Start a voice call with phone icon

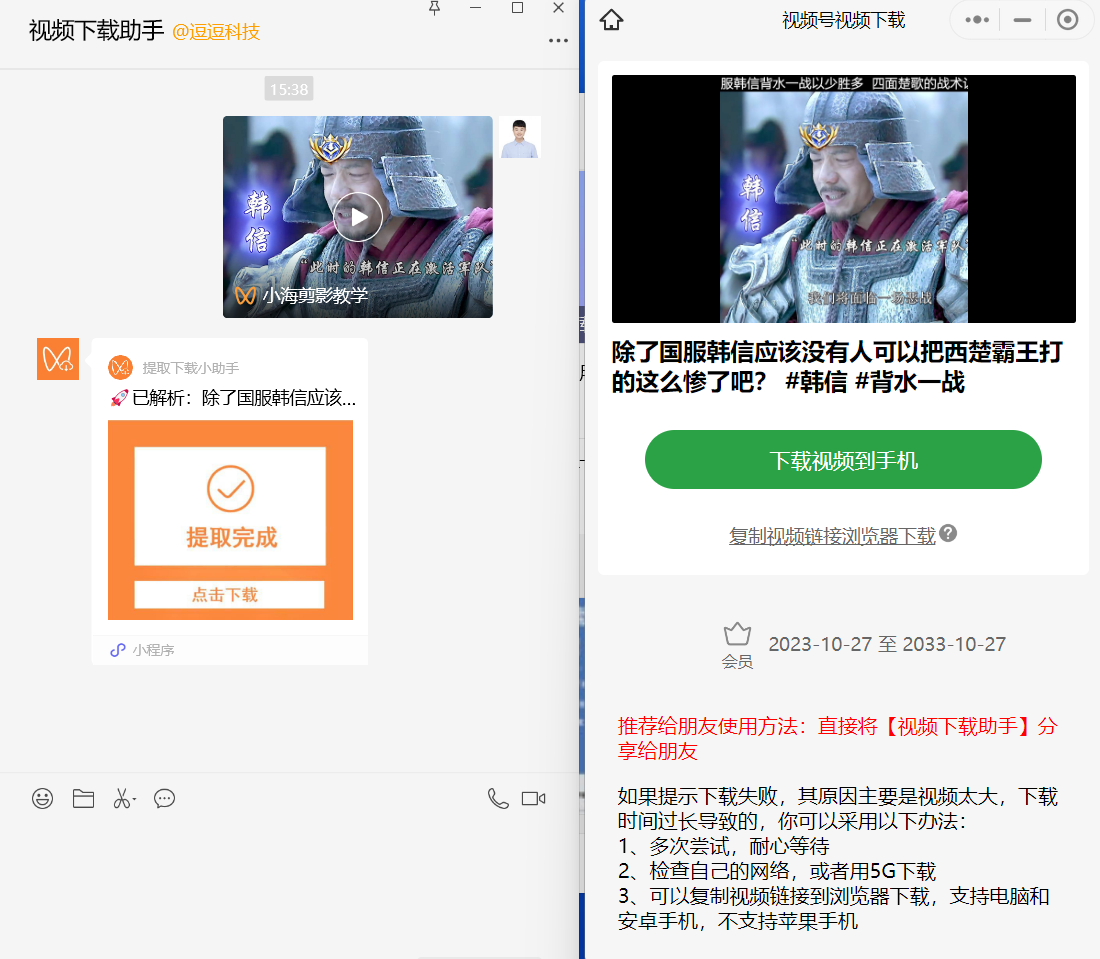tap(498, 798)
